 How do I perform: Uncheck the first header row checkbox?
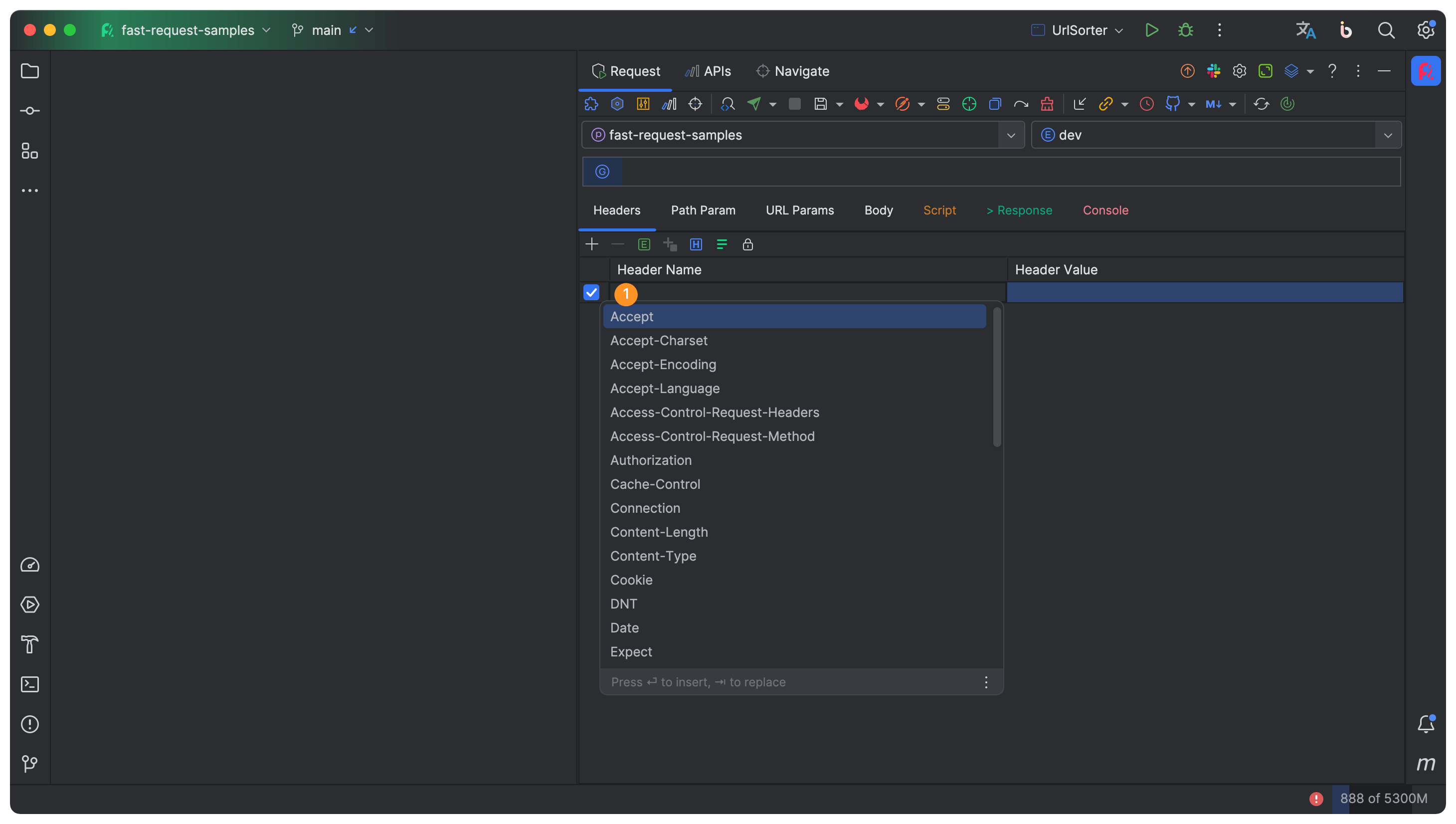point(591,293)
